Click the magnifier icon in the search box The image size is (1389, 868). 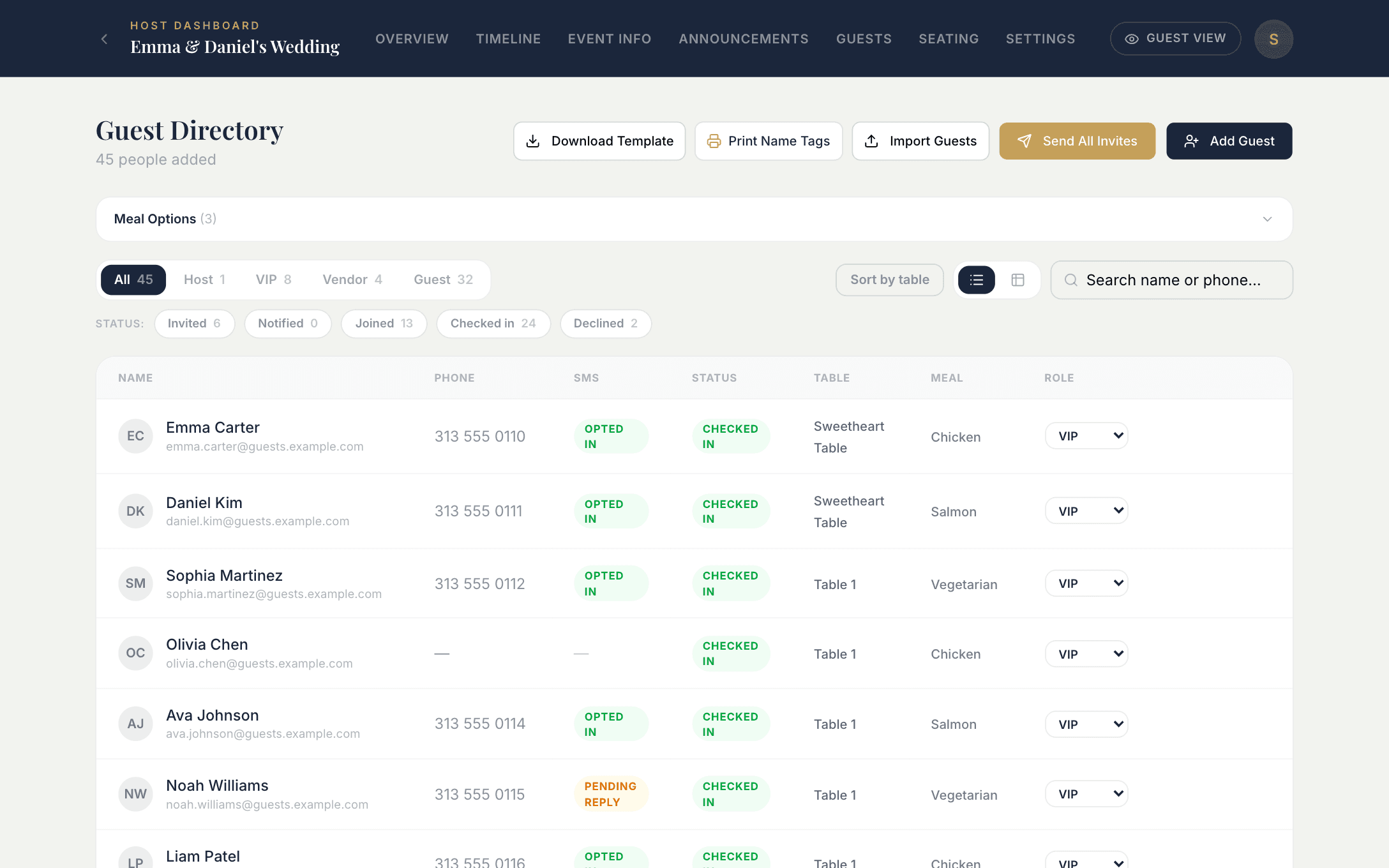pos(1071,280)
